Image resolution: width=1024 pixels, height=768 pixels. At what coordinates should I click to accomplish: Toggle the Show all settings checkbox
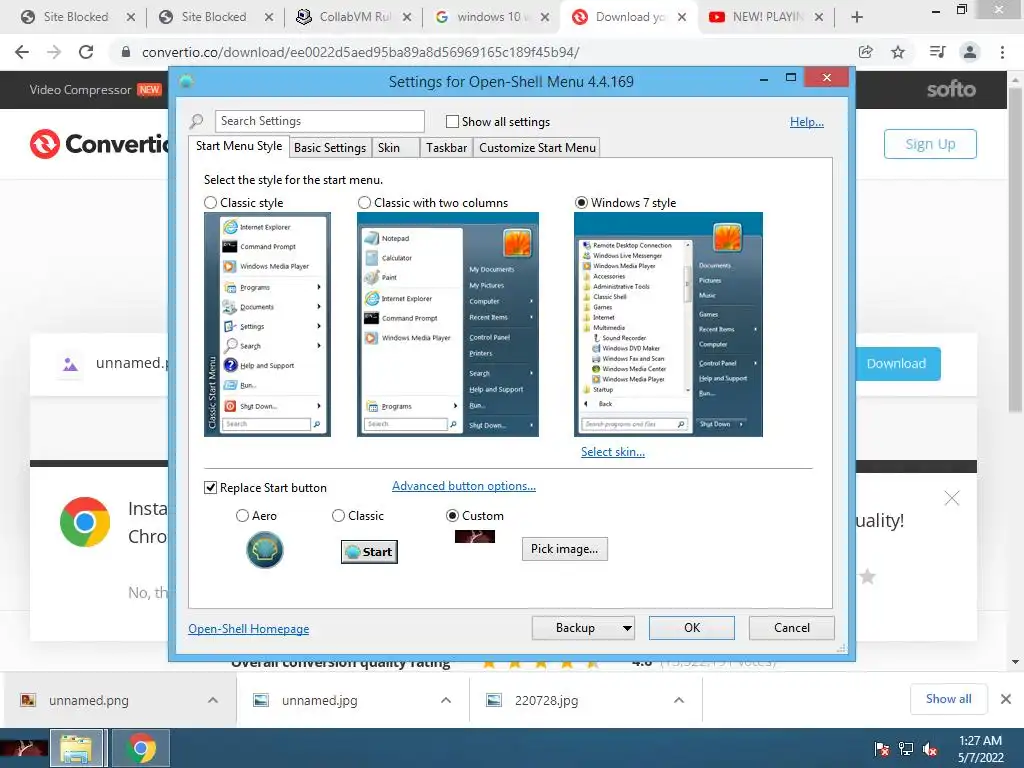(452, 121)
